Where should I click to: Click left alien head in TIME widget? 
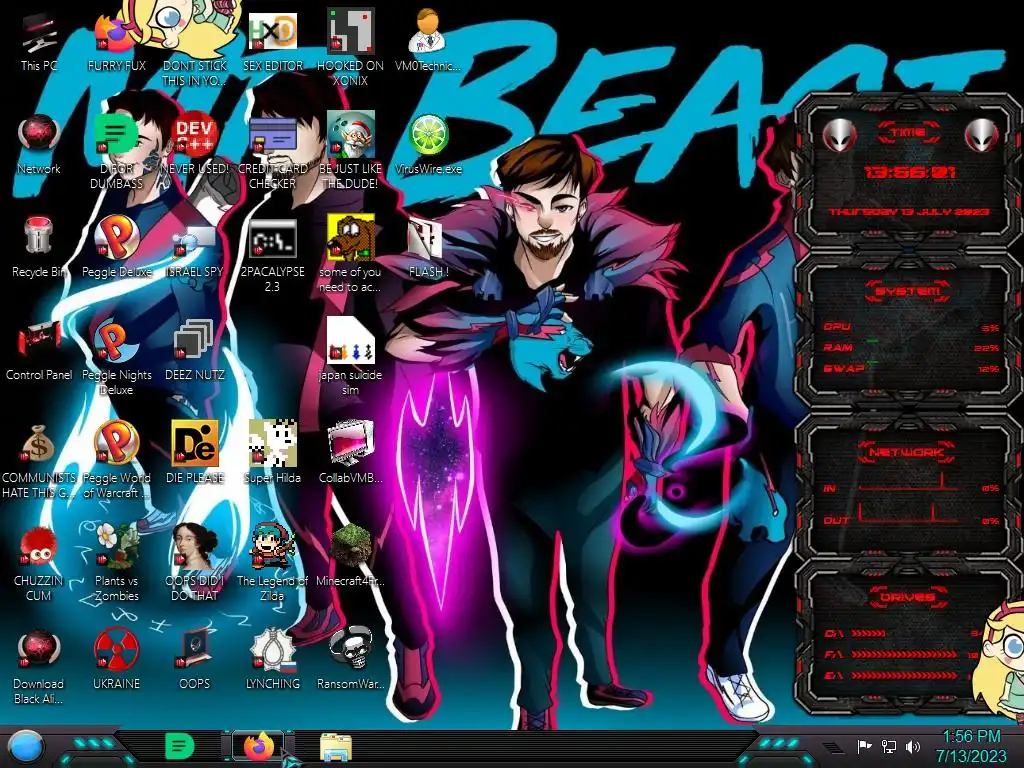pyautogui.click(x=840, y=136)
